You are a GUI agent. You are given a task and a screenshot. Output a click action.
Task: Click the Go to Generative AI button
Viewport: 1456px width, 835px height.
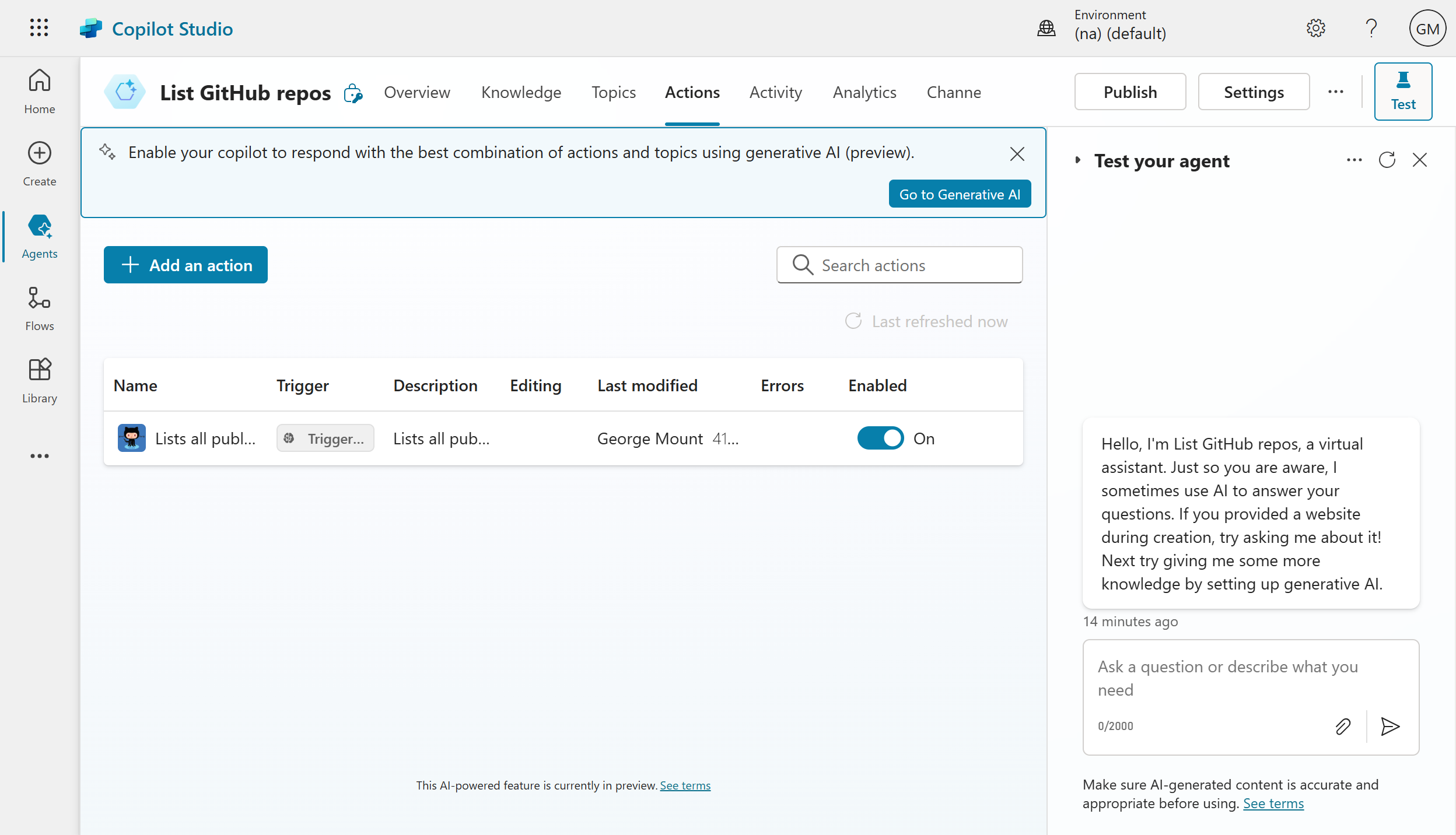[x=960, y=194]
